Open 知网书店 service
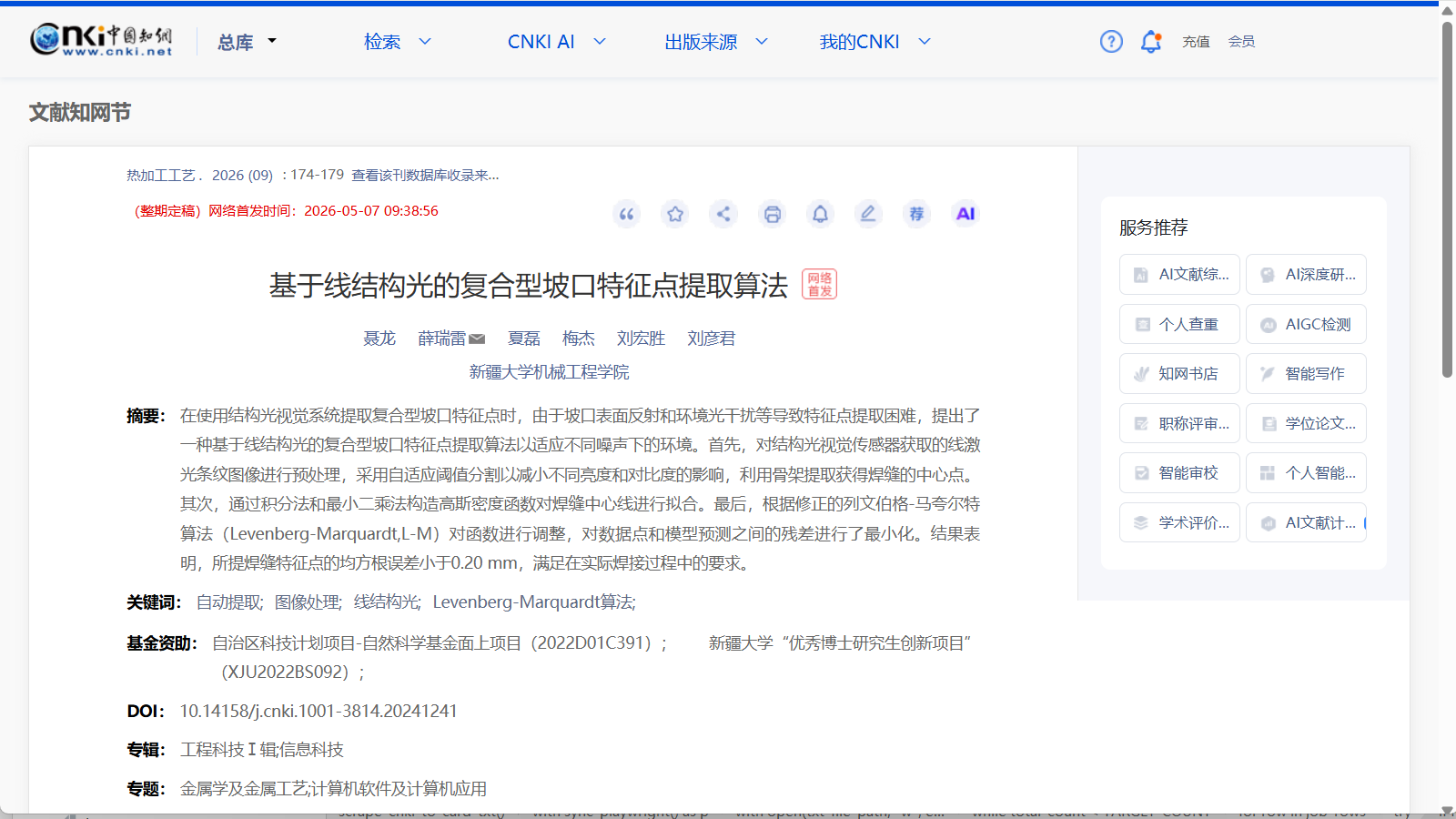Screen dimensions: 1456x819 (x=1179, y=373)
